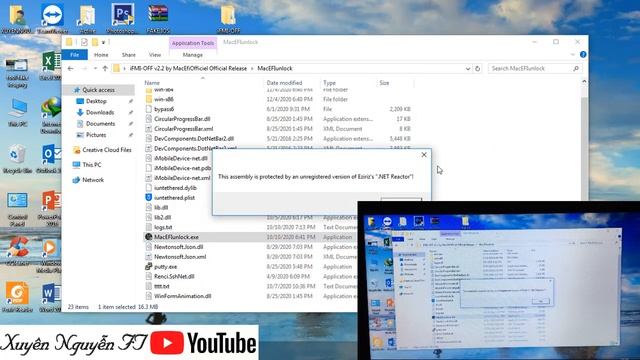Open Downloads in navigation pane
The height and width of the screenshot is (360, 640).
[100, 112]
